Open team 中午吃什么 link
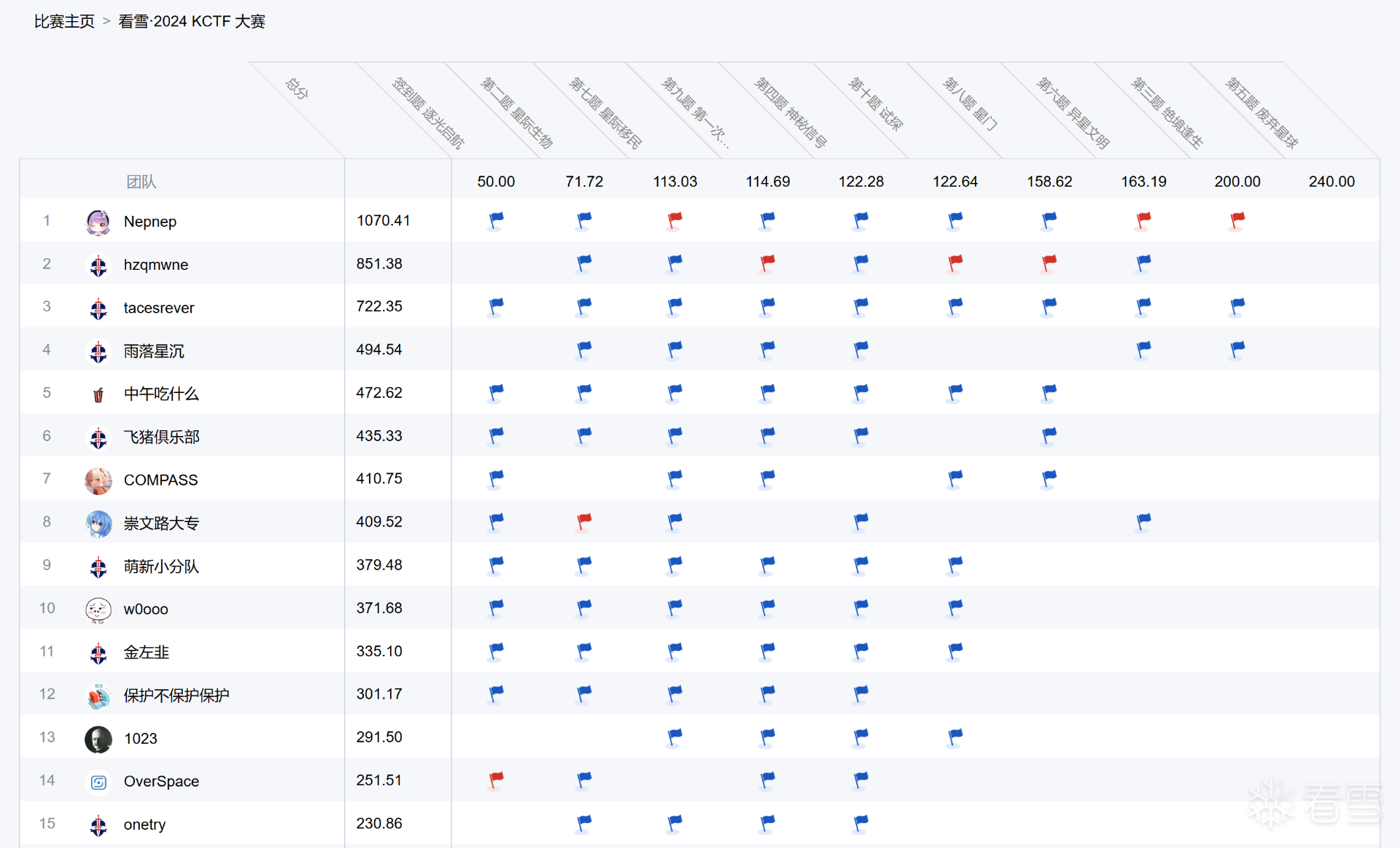Viewport: 1400px width, 848px height. pyautogui.click(x=160, y=394)
